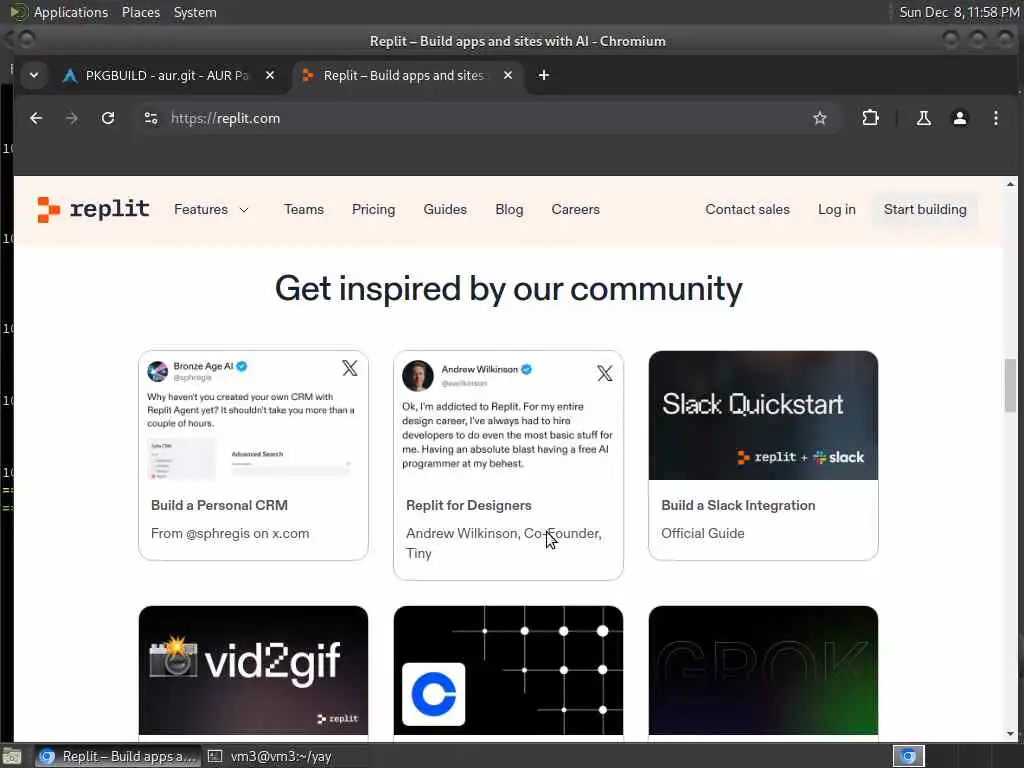The width and height of the screenshot is (1024, 768).
Task: Switch to the PKGBUILD aur.git tab
Action: tap(167, 75)
